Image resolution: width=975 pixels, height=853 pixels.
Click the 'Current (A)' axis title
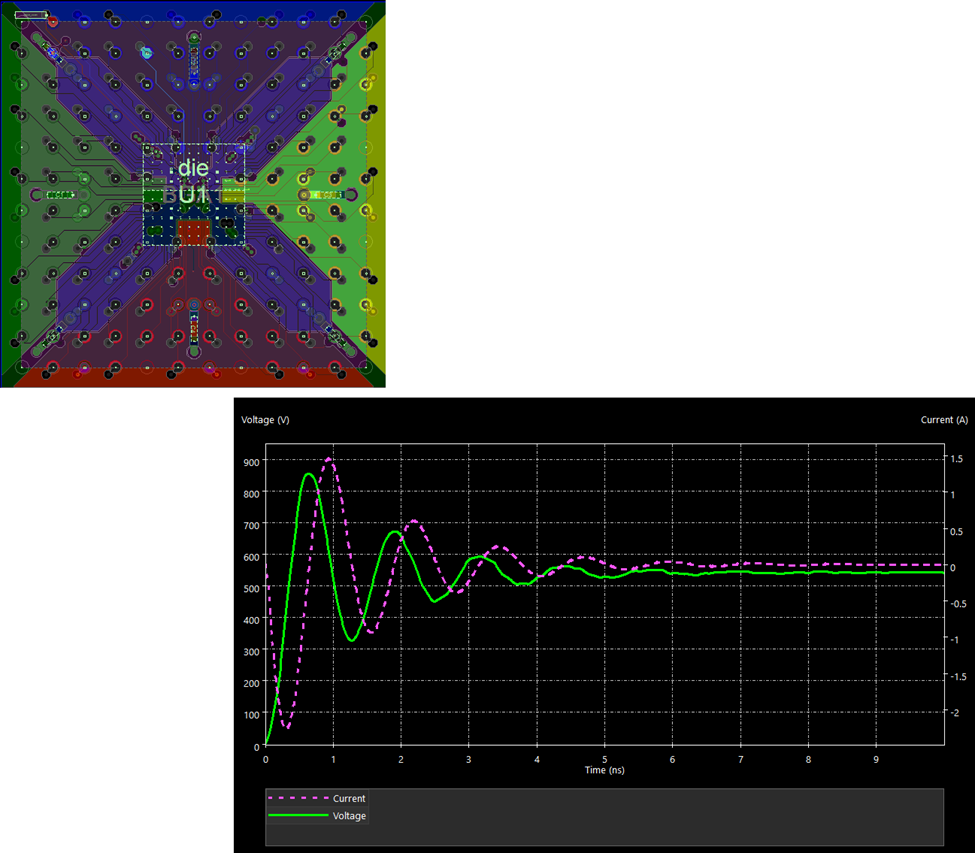pyautogui.click(x=944, y=420)
